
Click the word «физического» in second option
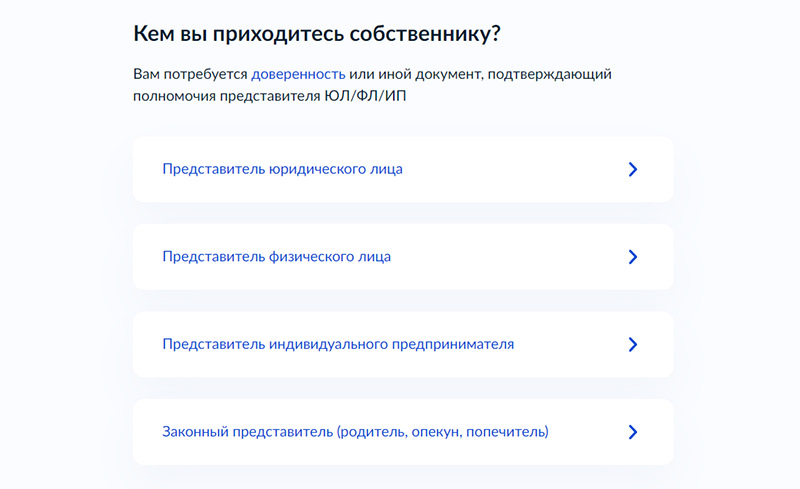[310, 257]
